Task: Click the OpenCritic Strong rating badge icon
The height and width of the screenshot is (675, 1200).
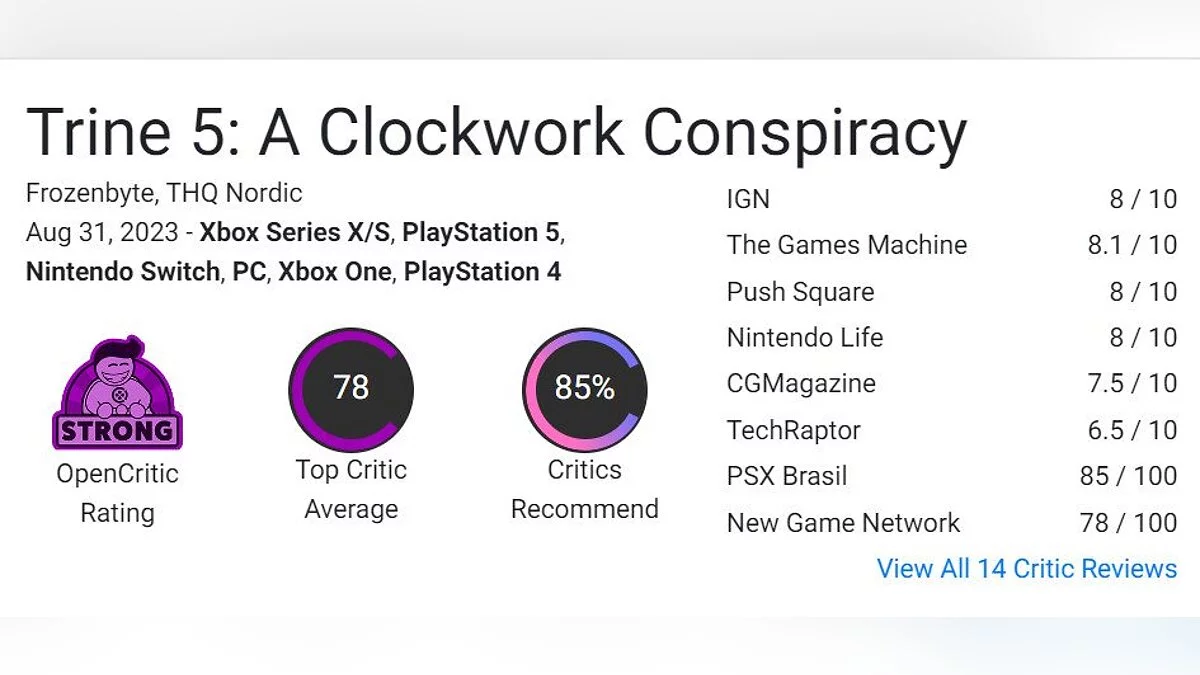Action: tap(117, 394)
